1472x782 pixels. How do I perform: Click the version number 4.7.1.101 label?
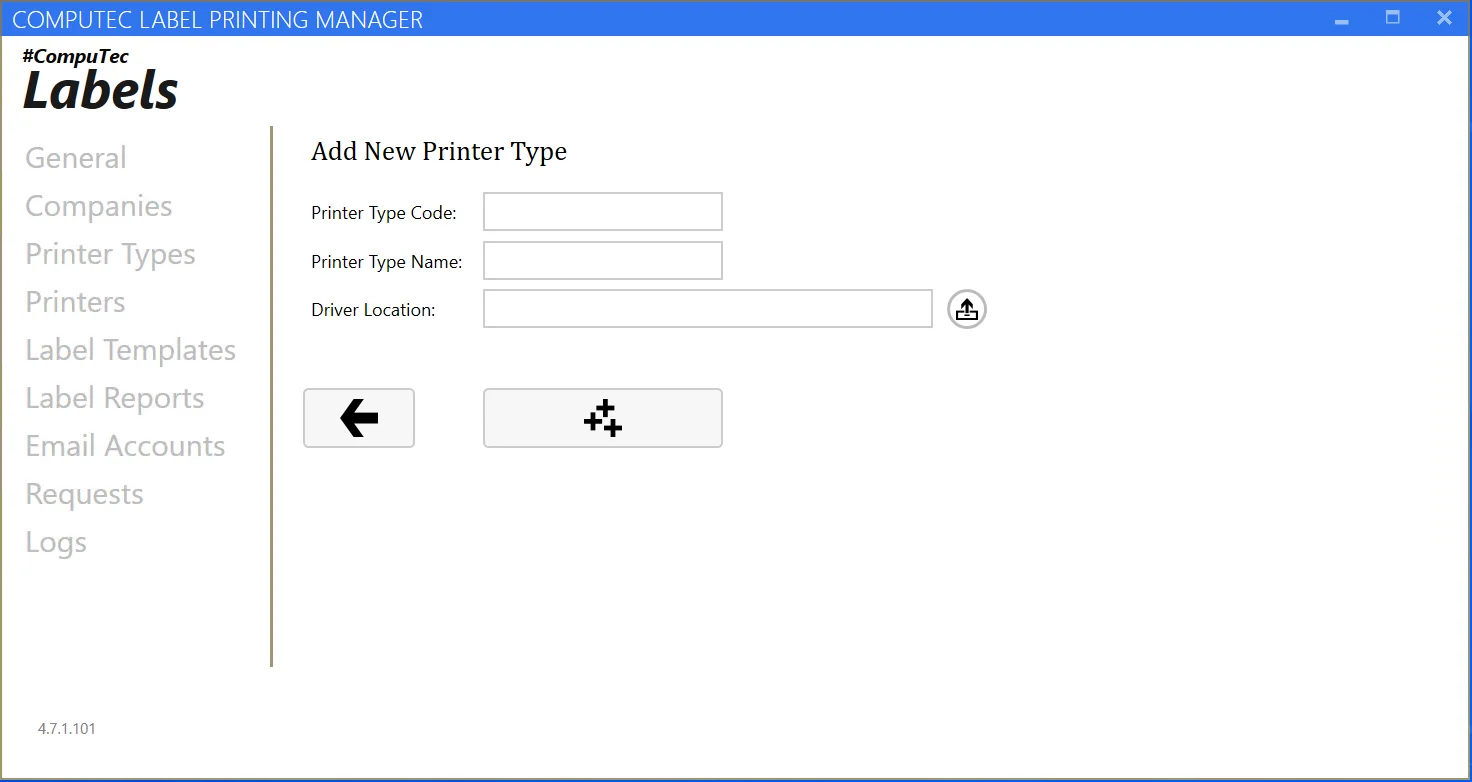pos(66,728)
